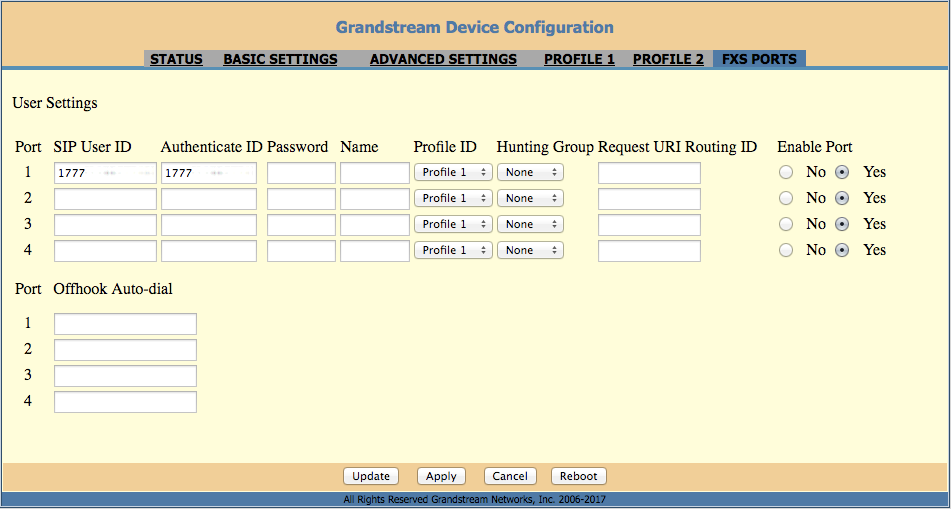
Task: Click the 'Offhook Auto-dial' column label
Action: [113, 289]
